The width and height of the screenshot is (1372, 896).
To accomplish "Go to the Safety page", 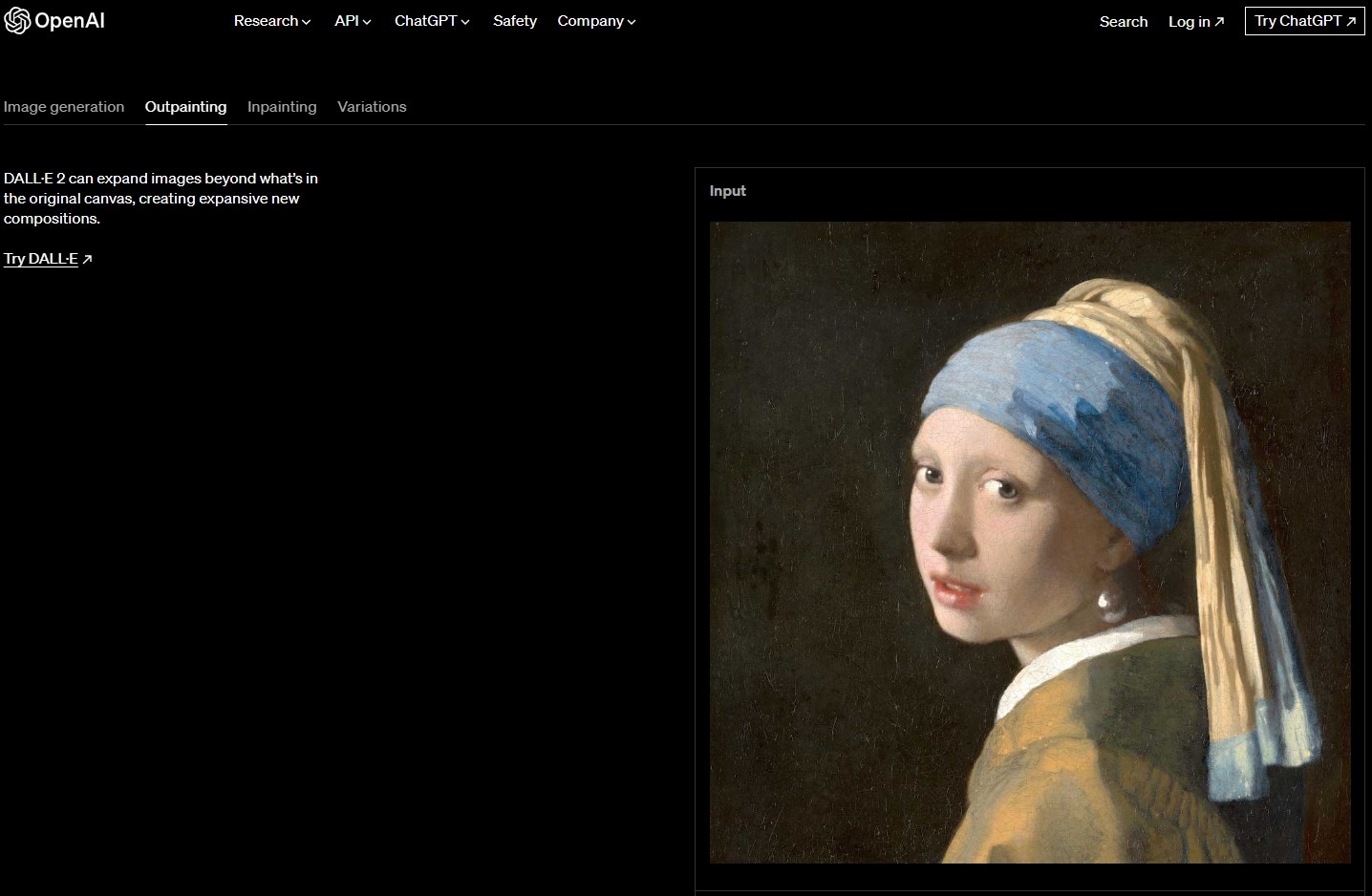I will pyautogui.click(x=515, y=21).
